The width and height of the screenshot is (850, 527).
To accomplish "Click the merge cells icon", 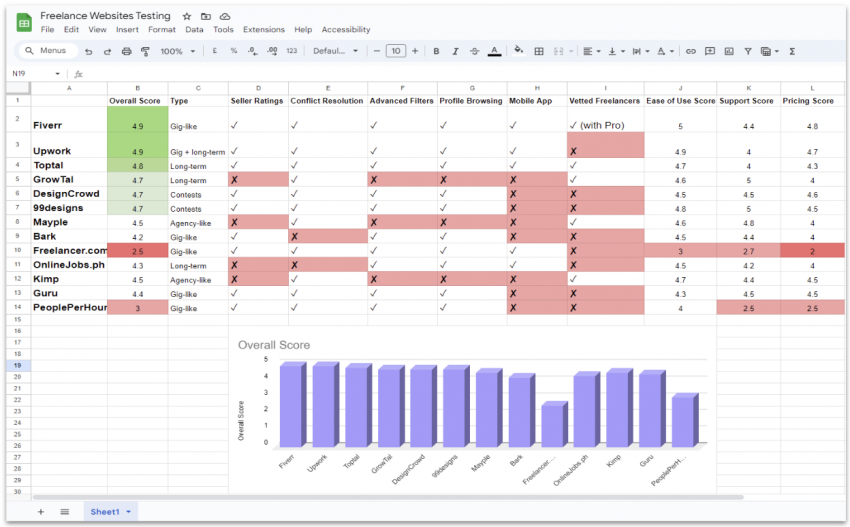I will point(558,51).
